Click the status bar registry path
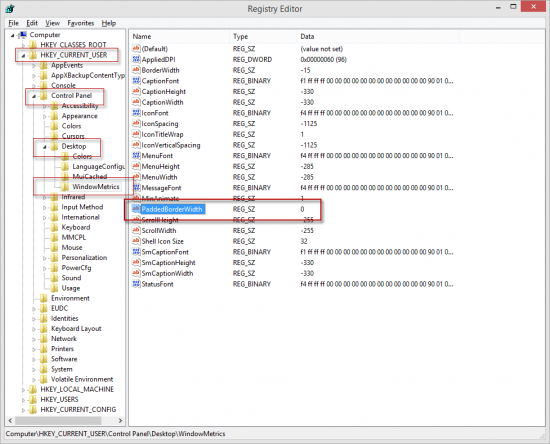 115,434
